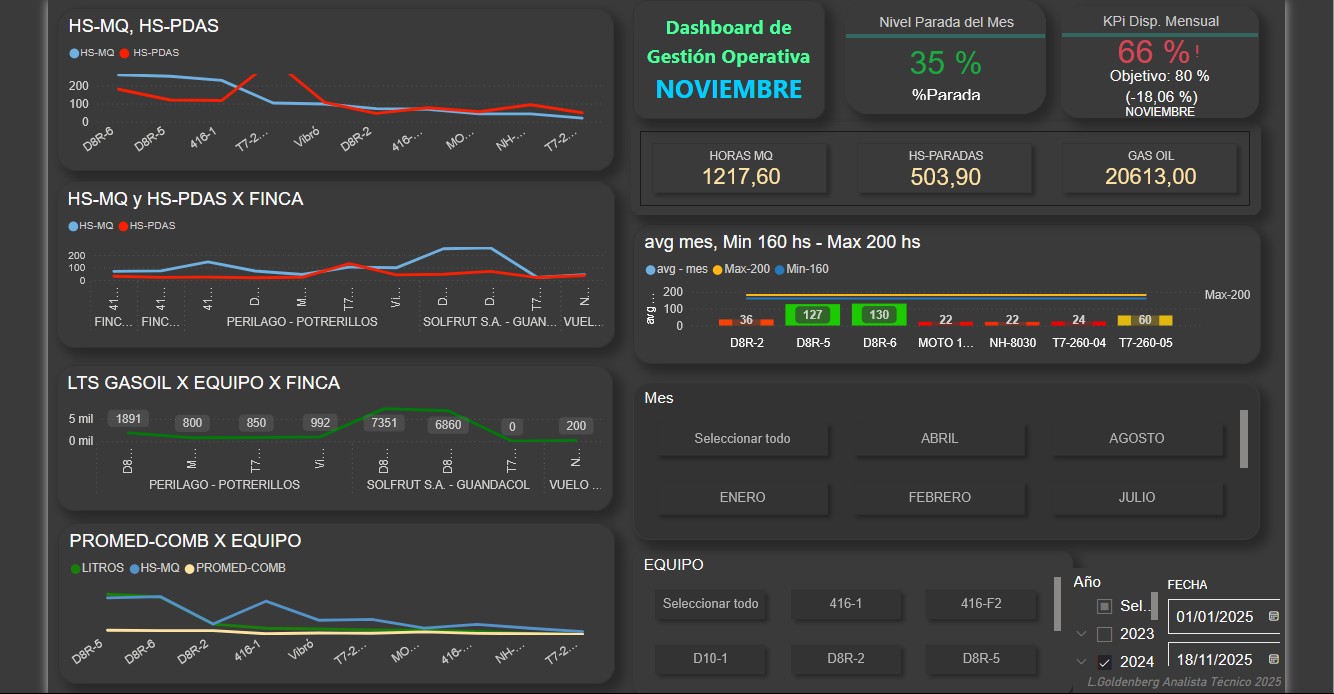The image size is (1334, 694).
Task: Filter equipment by 416-F2
Action: [980, 603]
